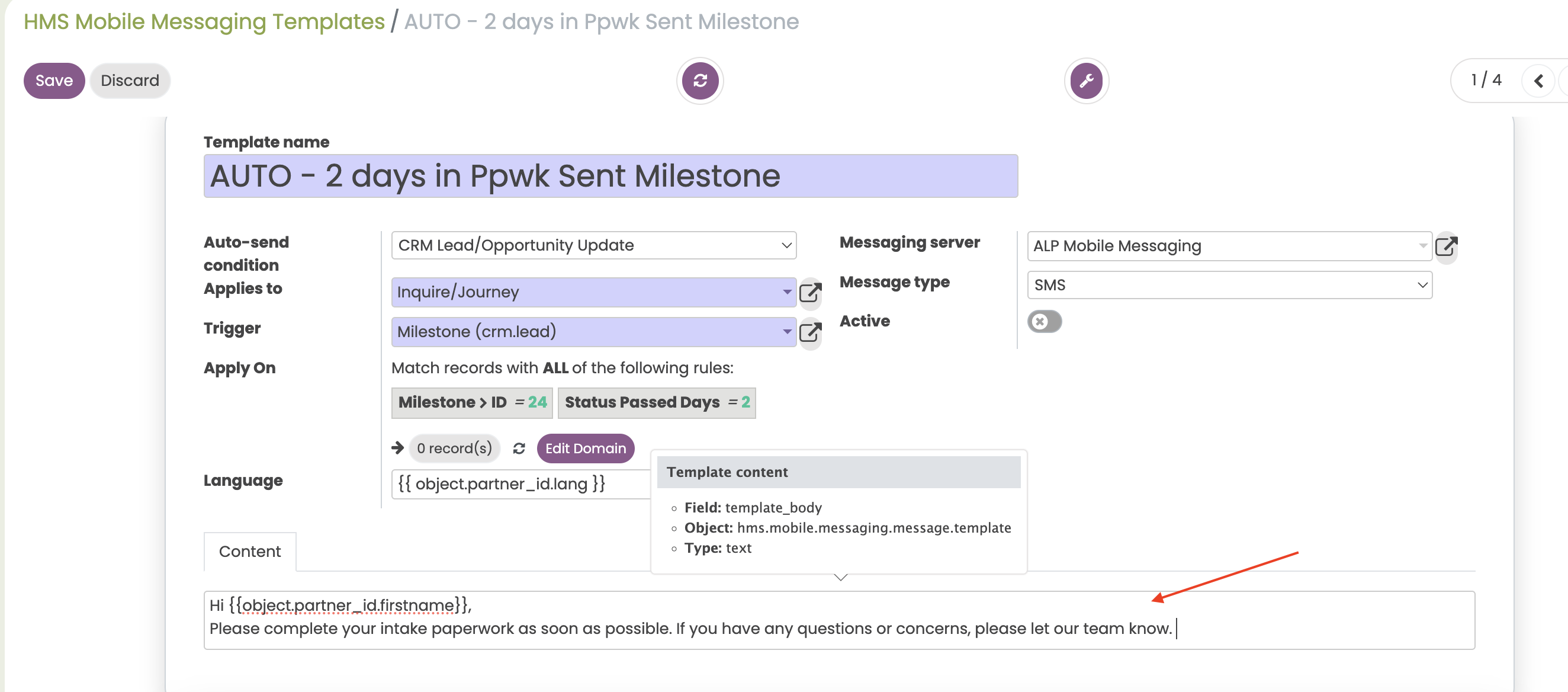
Task: Open the Messaging server dropdown
Action: pyautogui.click(x=1229, y=246)
